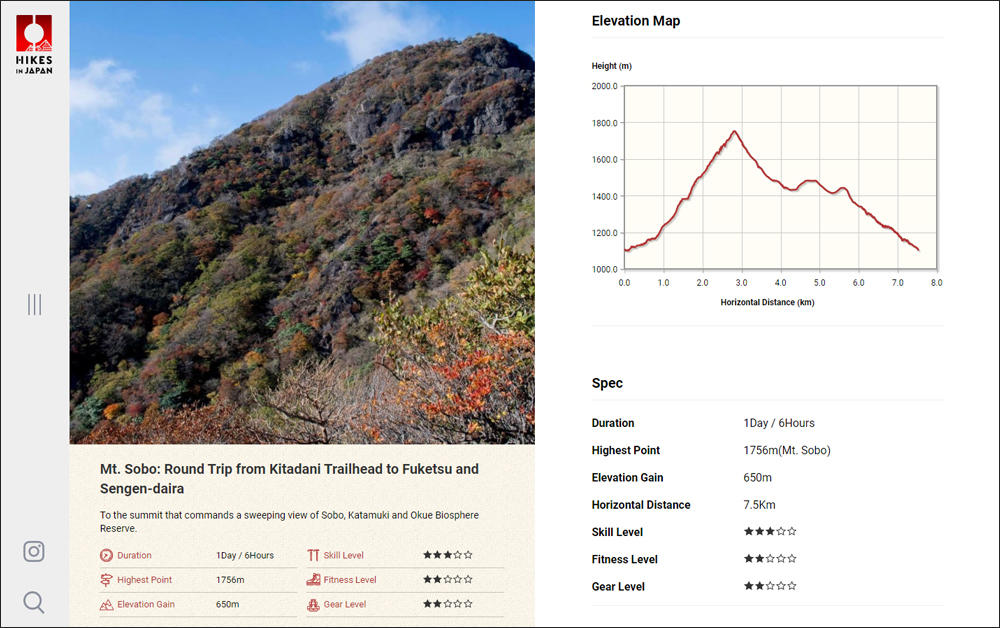Click the 1756m(Mt. Sobo) highest point value

click(x=787, y=450)
